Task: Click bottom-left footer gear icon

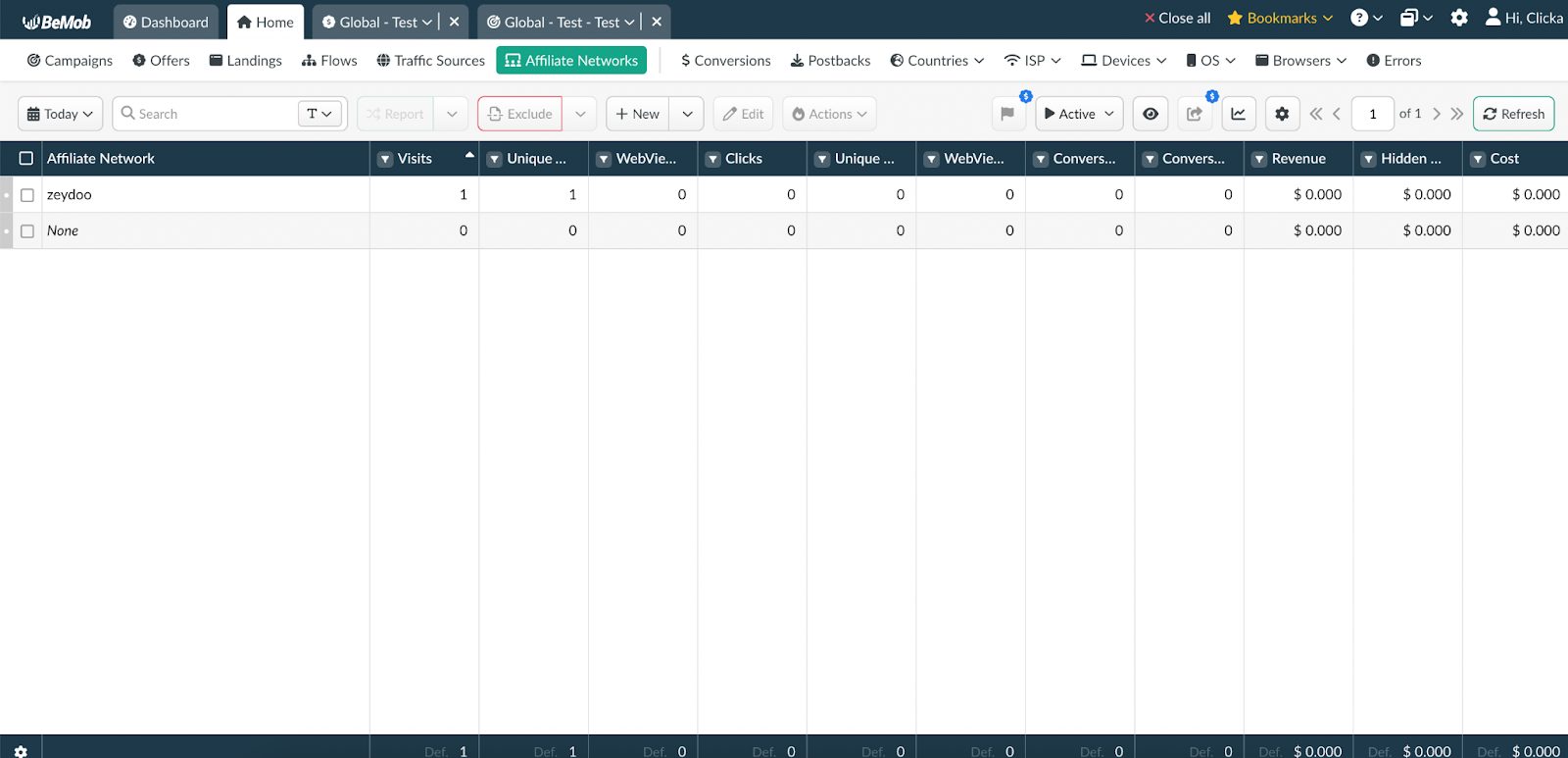Action: [x=21, y=751]
